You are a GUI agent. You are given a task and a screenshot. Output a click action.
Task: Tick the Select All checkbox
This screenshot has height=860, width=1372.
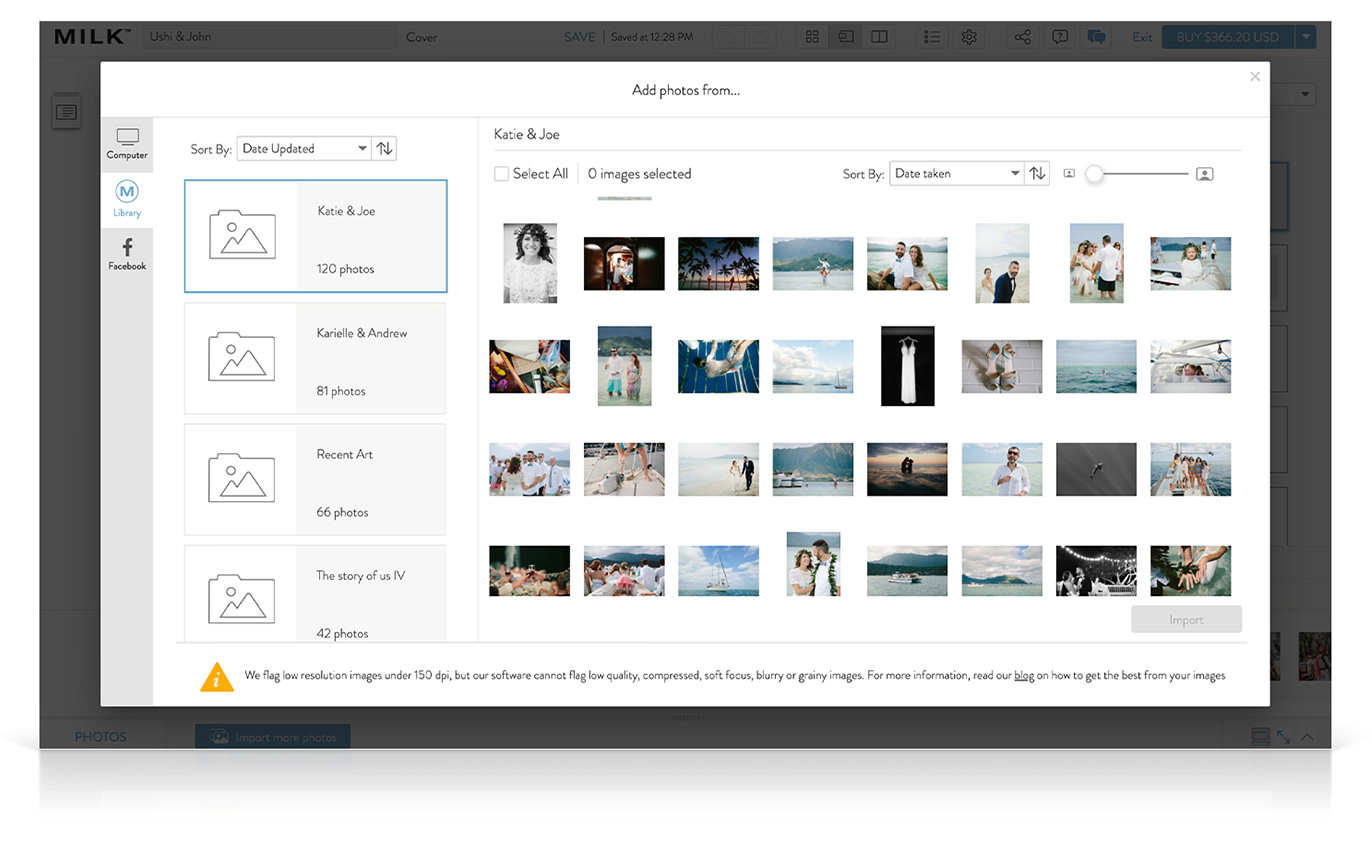point(502,174)
